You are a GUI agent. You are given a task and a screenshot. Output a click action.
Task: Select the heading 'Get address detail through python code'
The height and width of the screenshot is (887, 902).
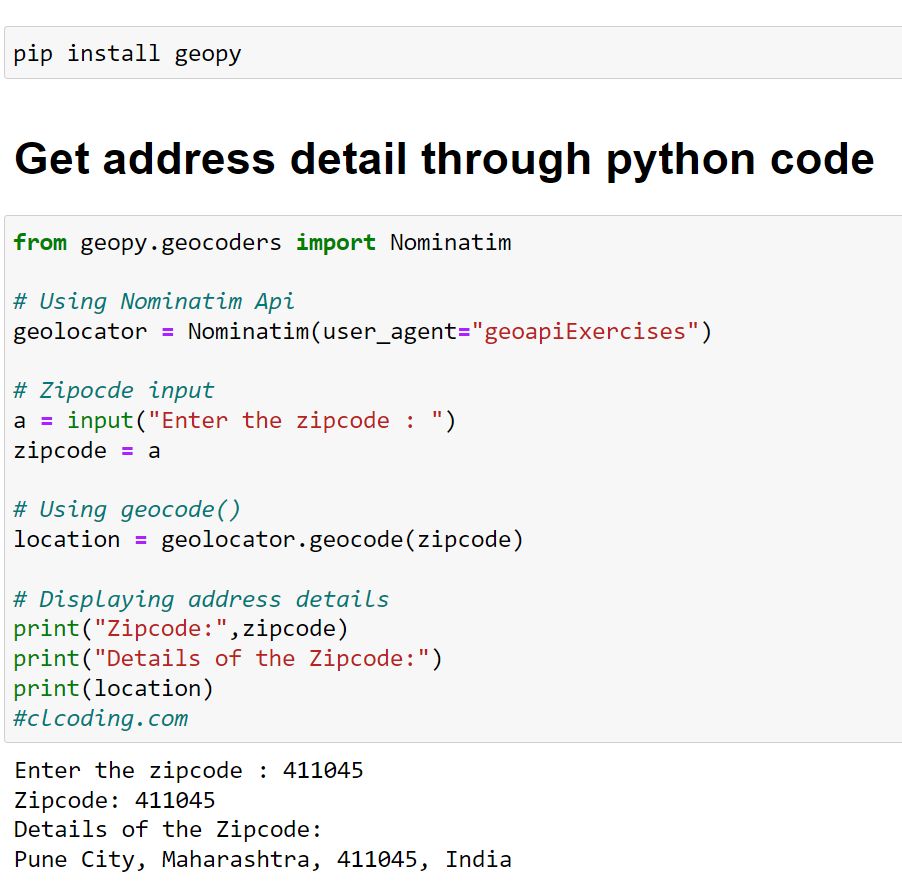coord(444,159)
